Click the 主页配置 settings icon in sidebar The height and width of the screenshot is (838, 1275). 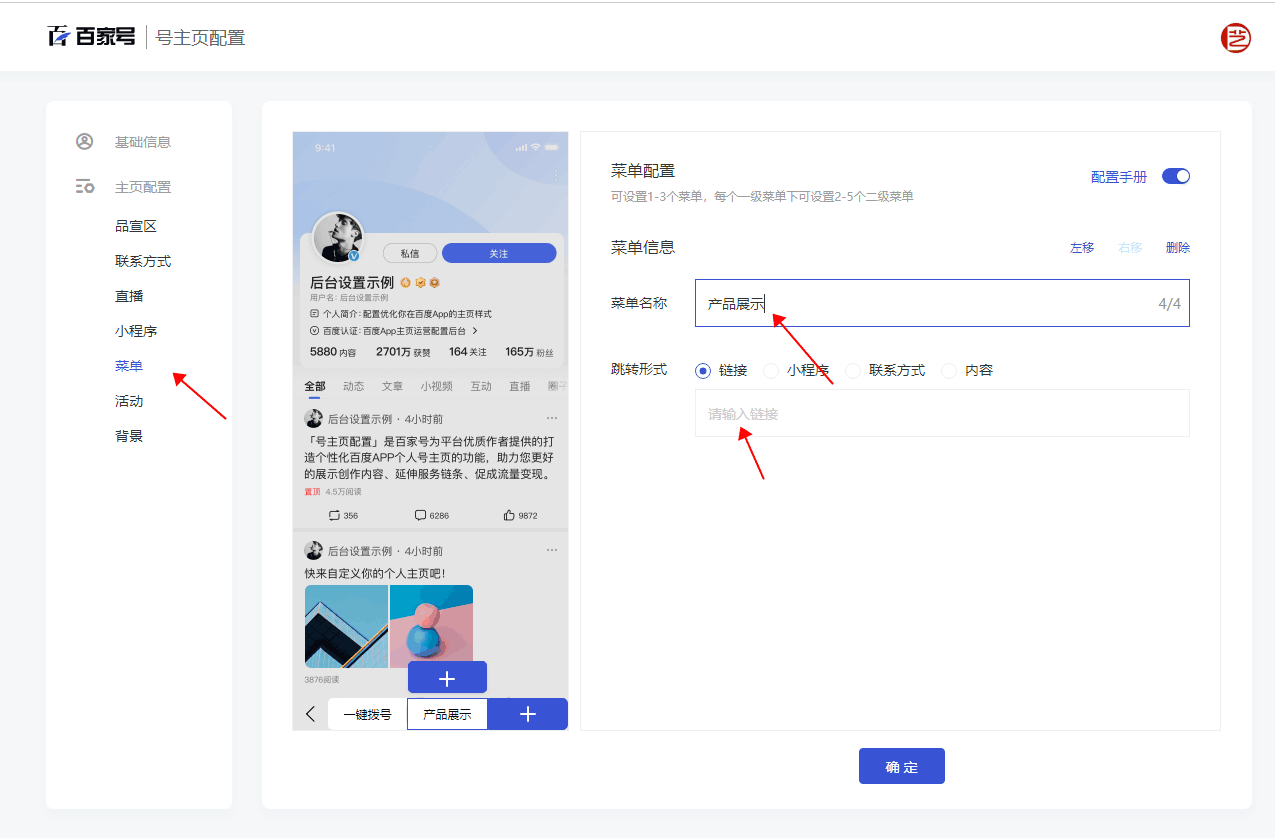(x=84, y=186)
